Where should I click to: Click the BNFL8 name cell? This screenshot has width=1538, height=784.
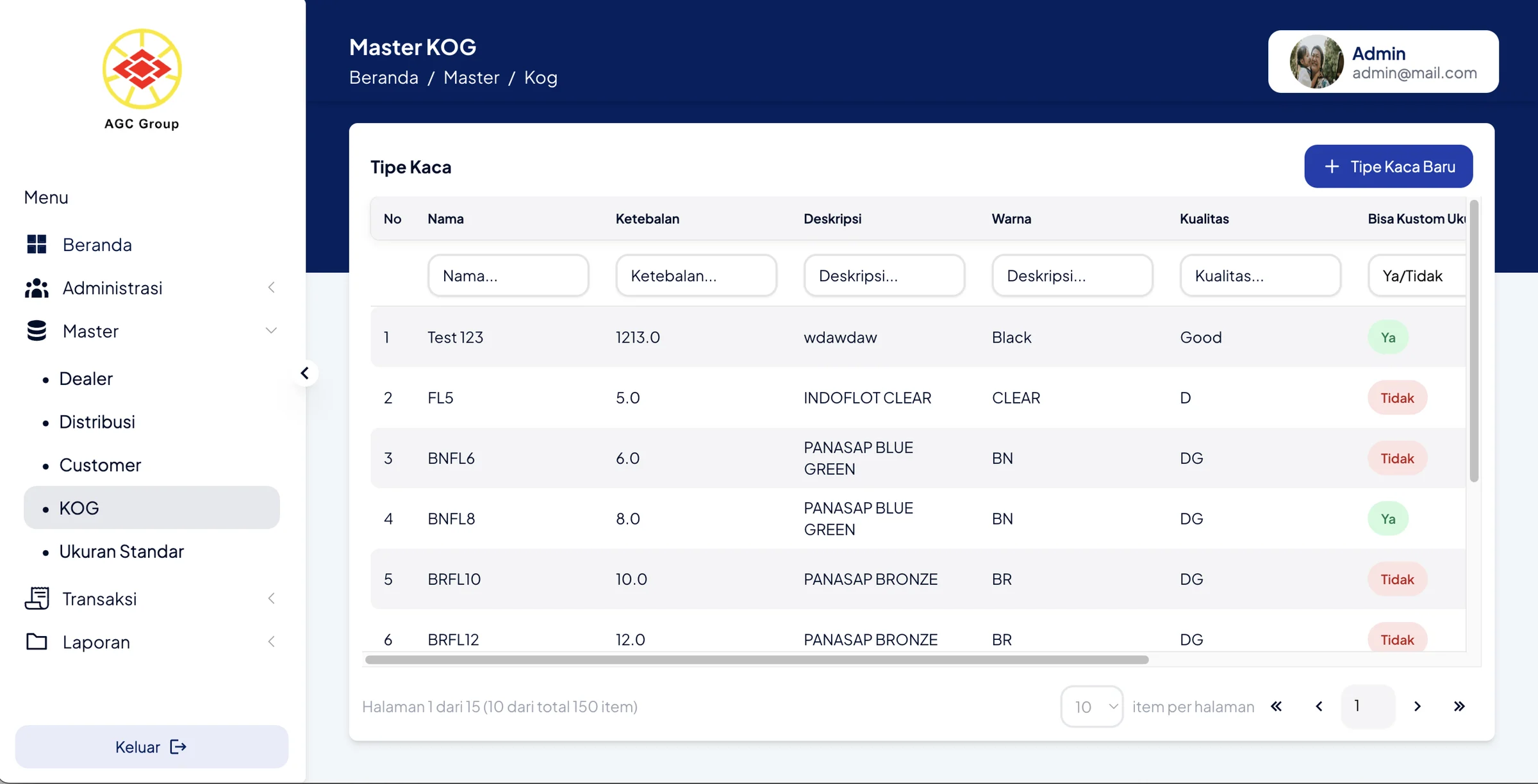click(x=451, y=518)
